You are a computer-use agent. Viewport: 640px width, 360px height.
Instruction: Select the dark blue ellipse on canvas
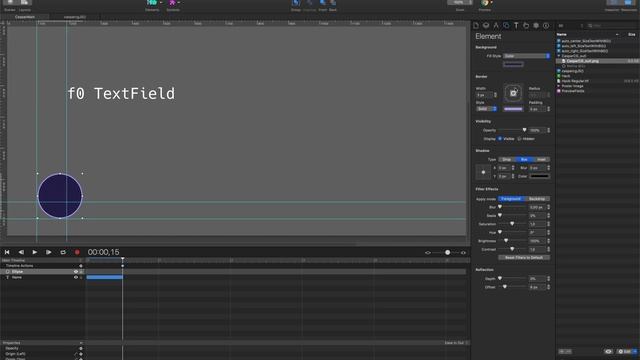tap(60, 196)
